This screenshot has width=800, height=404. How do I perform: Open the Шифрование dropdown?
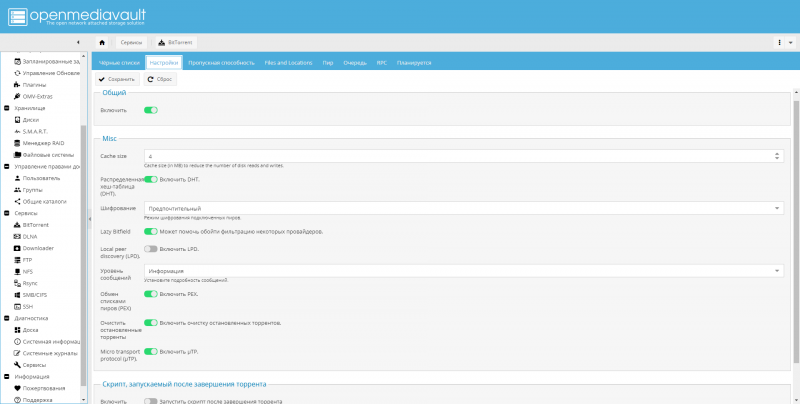pyautogui.click(x=464, y=208)
